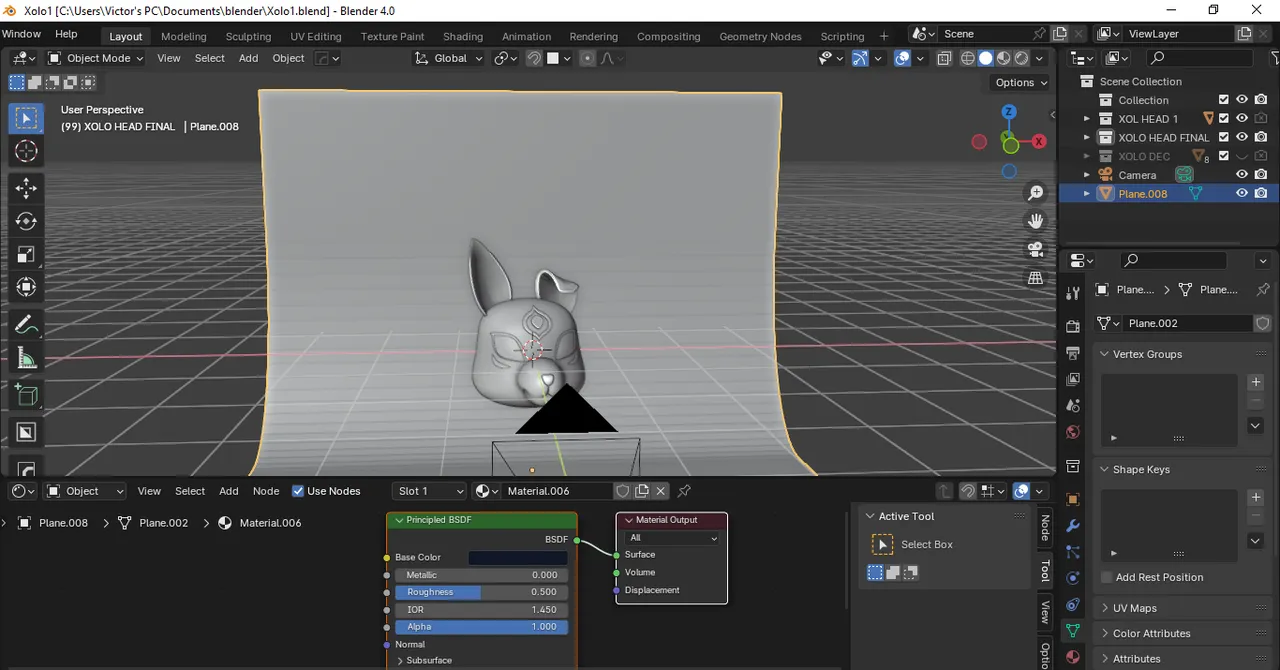Hide XOLO HEAD FINAL with its eye icon
Image resolution: width=1280 pixels, height=670 pixels.
point(1242,137)
